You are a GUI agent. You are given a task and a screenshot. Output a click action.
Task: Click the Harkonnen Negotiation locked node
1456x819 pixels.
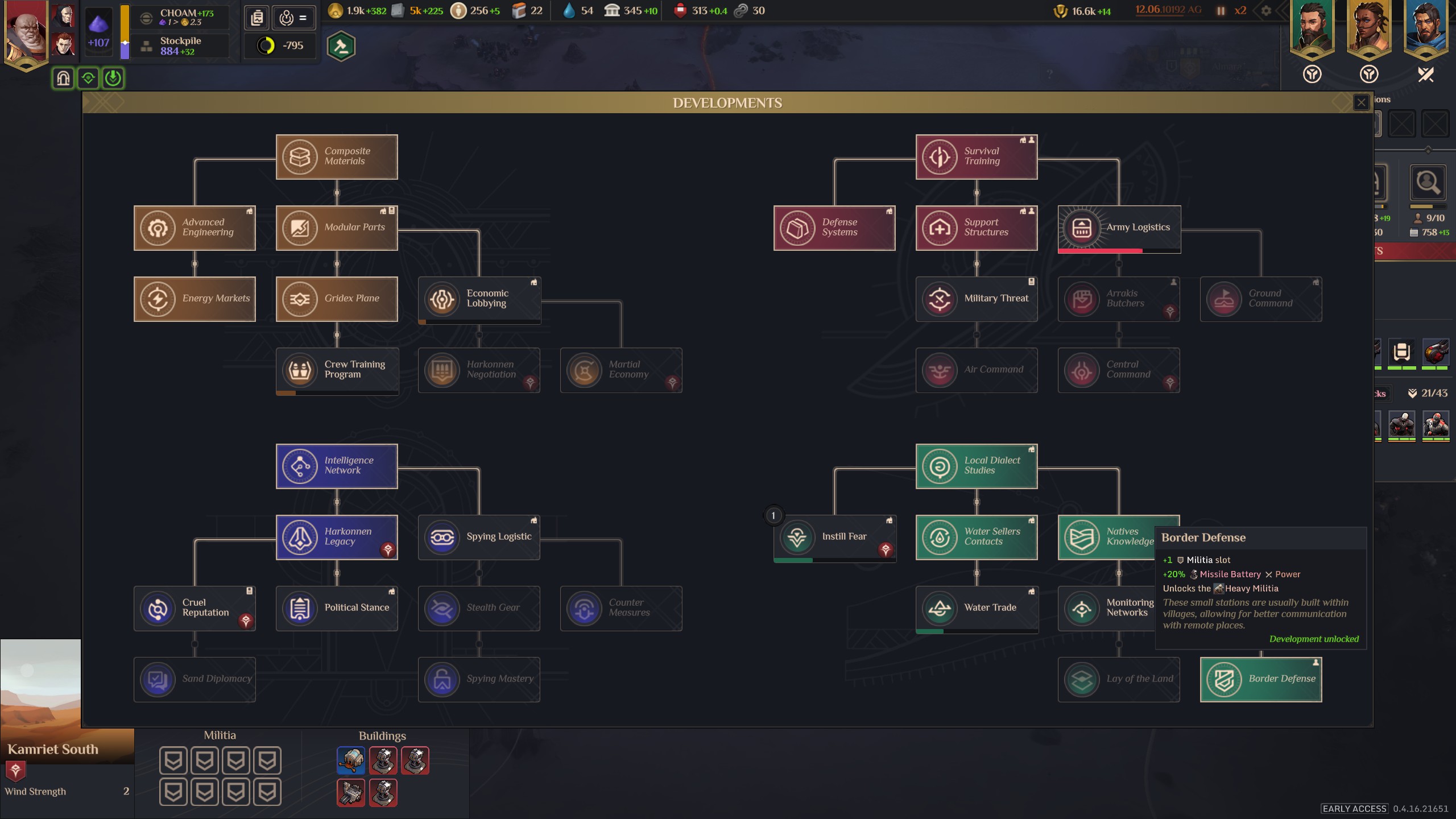pyautogui.click(x=479, y=370)
